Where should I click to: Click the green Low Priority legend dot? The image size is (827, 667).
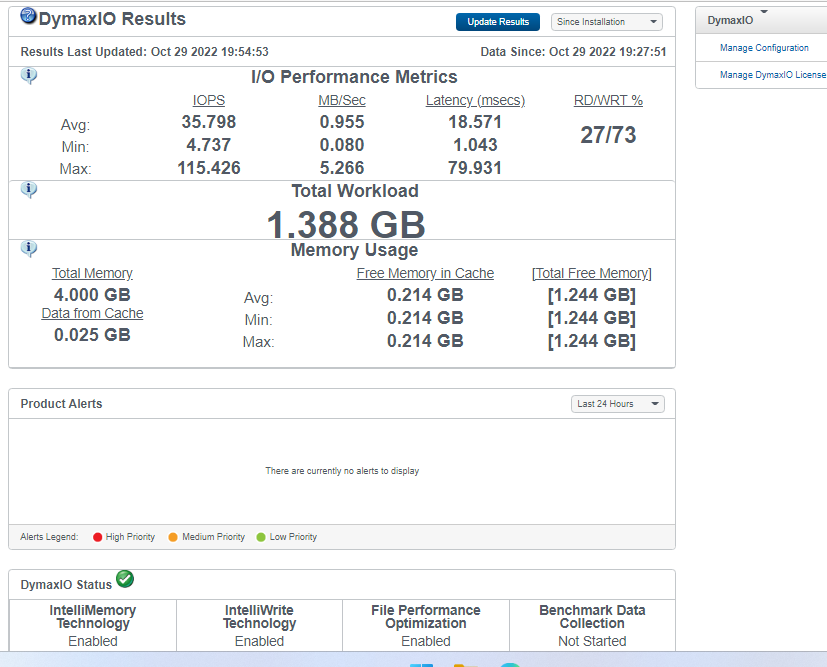pyautogui.click(x=261, y=537)
